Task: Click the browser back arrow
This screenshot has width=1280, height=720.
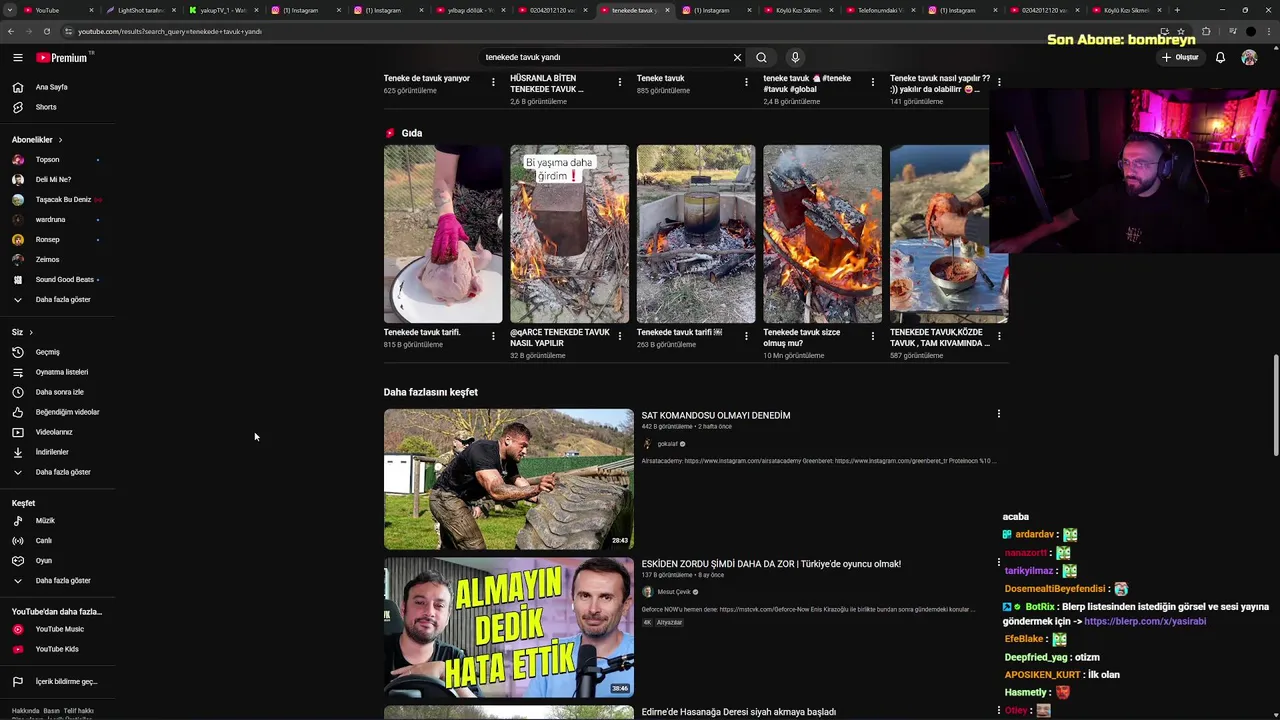Action: [x=11, y=31]
